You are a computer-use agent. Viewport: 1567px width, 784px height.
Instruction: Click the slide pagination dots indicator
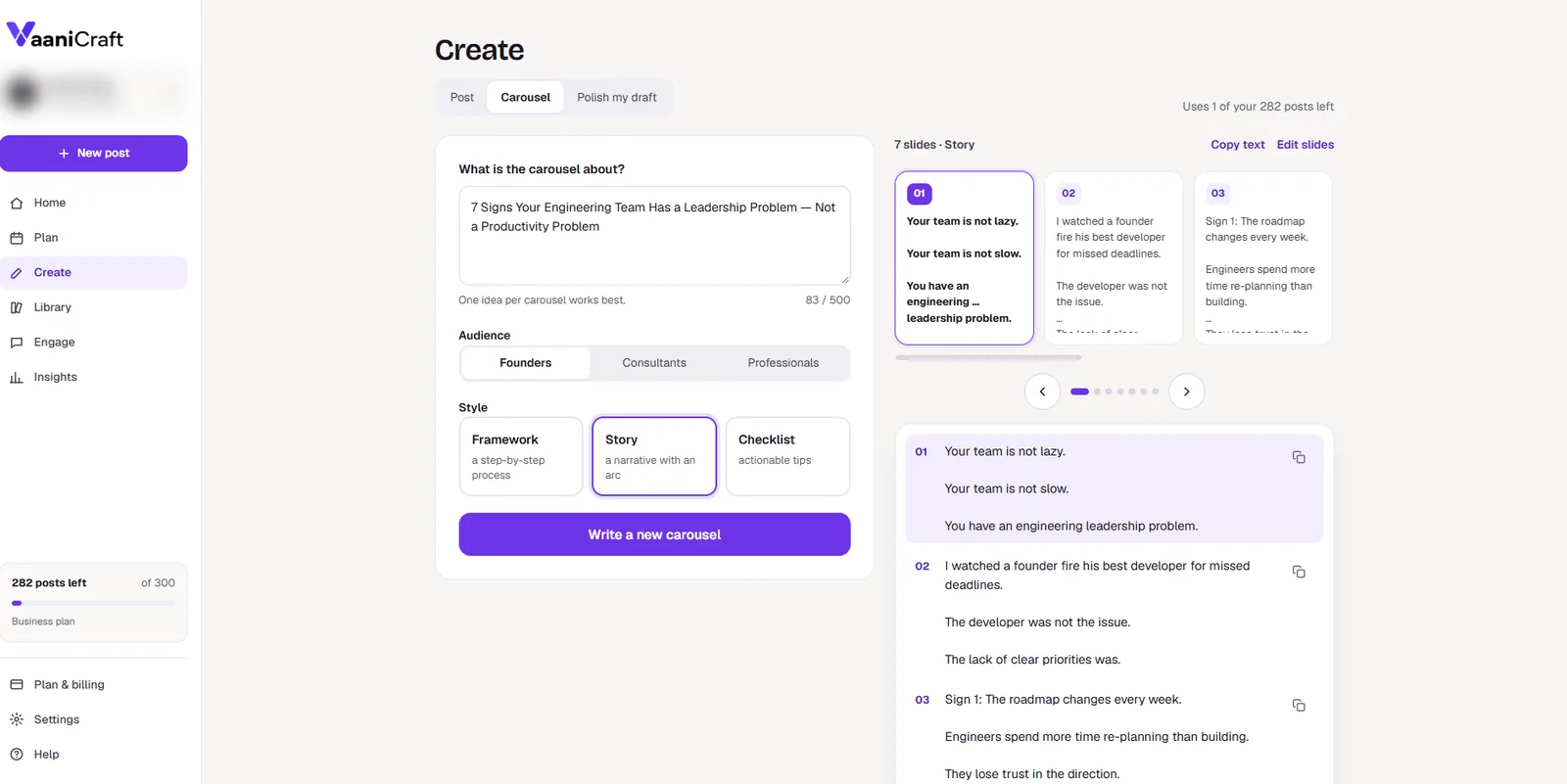[x=1115, y=392]
